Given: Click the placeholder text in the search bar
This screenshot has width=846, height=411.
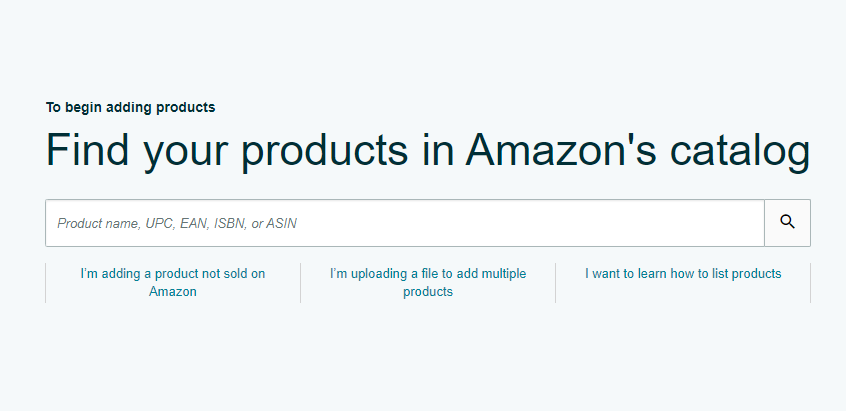Looking at the screenshot, I should (x=177, y=224).
